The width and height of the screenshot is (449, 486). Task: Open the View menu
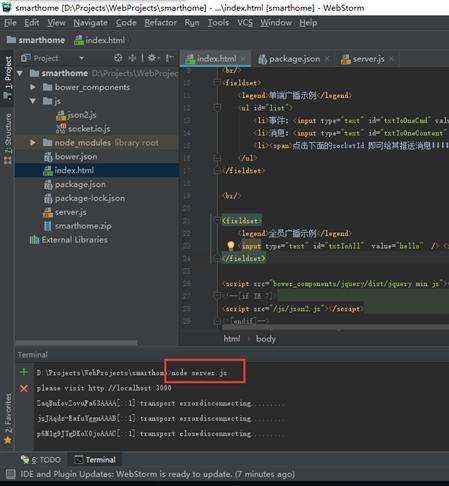[x=56, y=23]
